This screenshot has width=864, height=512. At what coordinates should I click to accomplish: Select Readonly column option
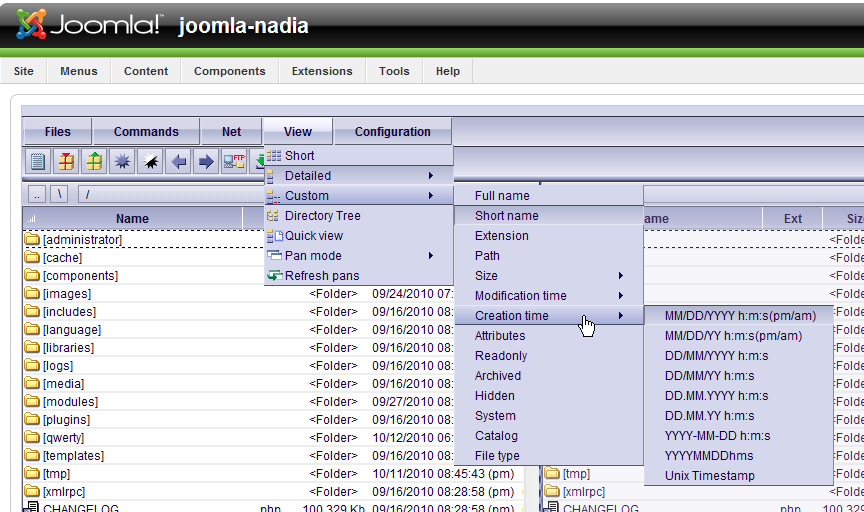point(549,355)
